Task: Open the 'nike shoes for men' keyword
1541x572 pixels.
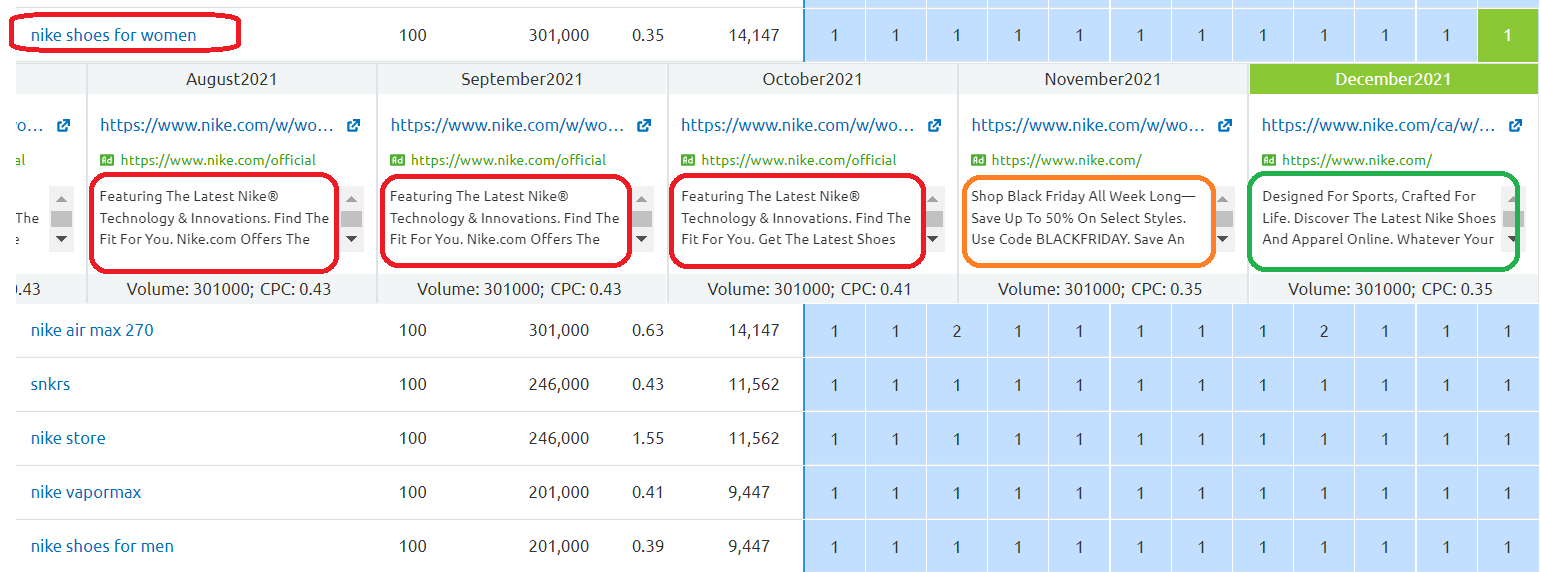Action: 102,546
